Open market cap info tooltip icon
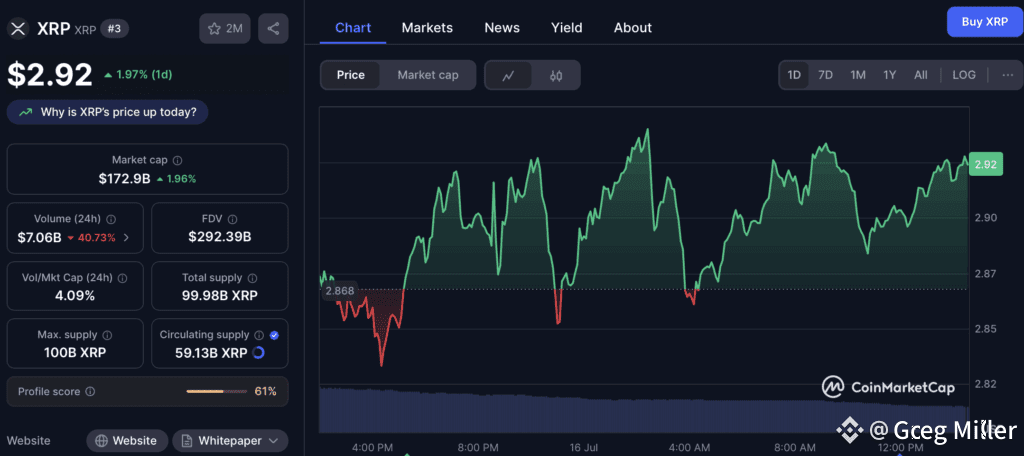The height and width of the screenshot is (456, 1024). click(x=178, y=160)
